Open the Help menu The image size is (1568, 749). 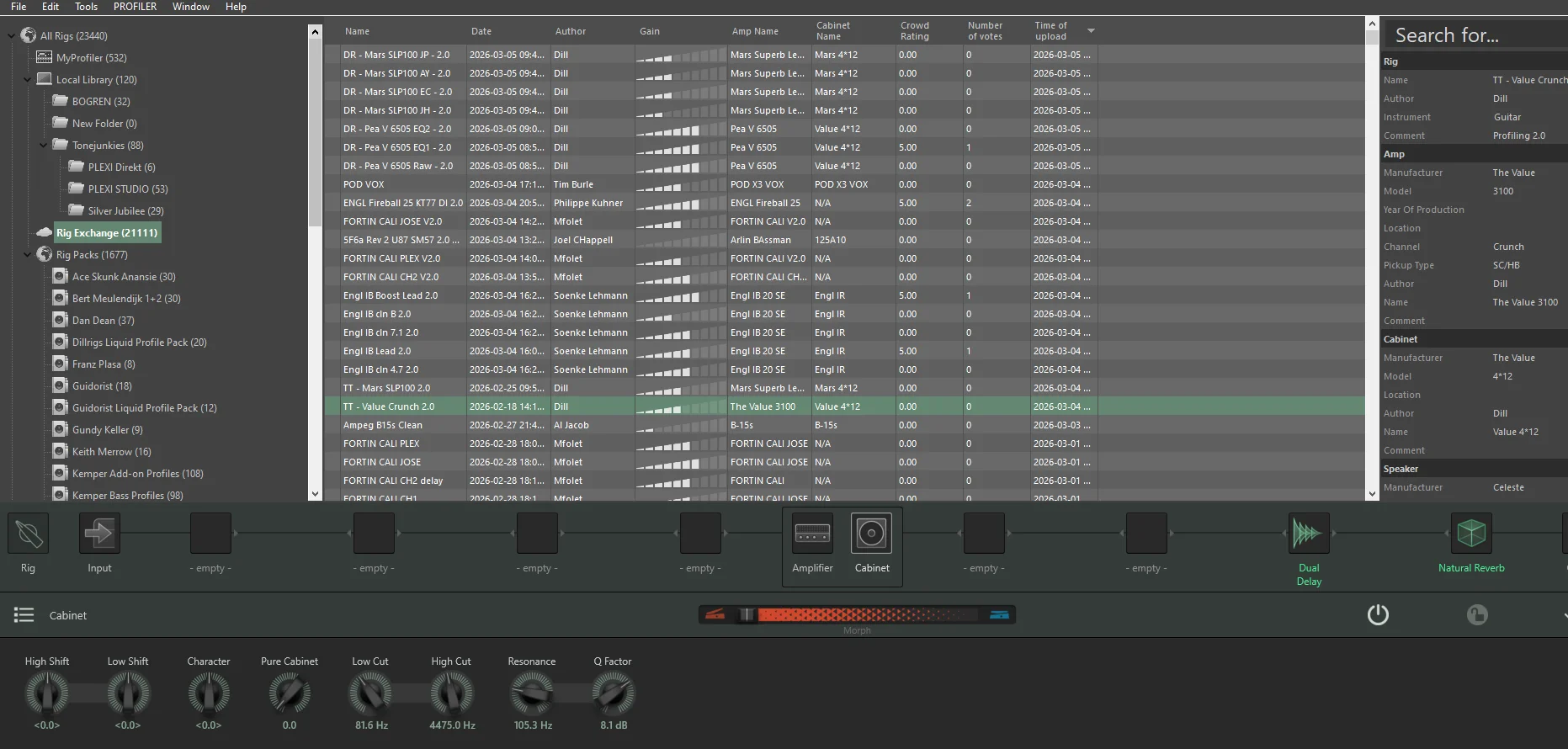[x=236, y=7]
